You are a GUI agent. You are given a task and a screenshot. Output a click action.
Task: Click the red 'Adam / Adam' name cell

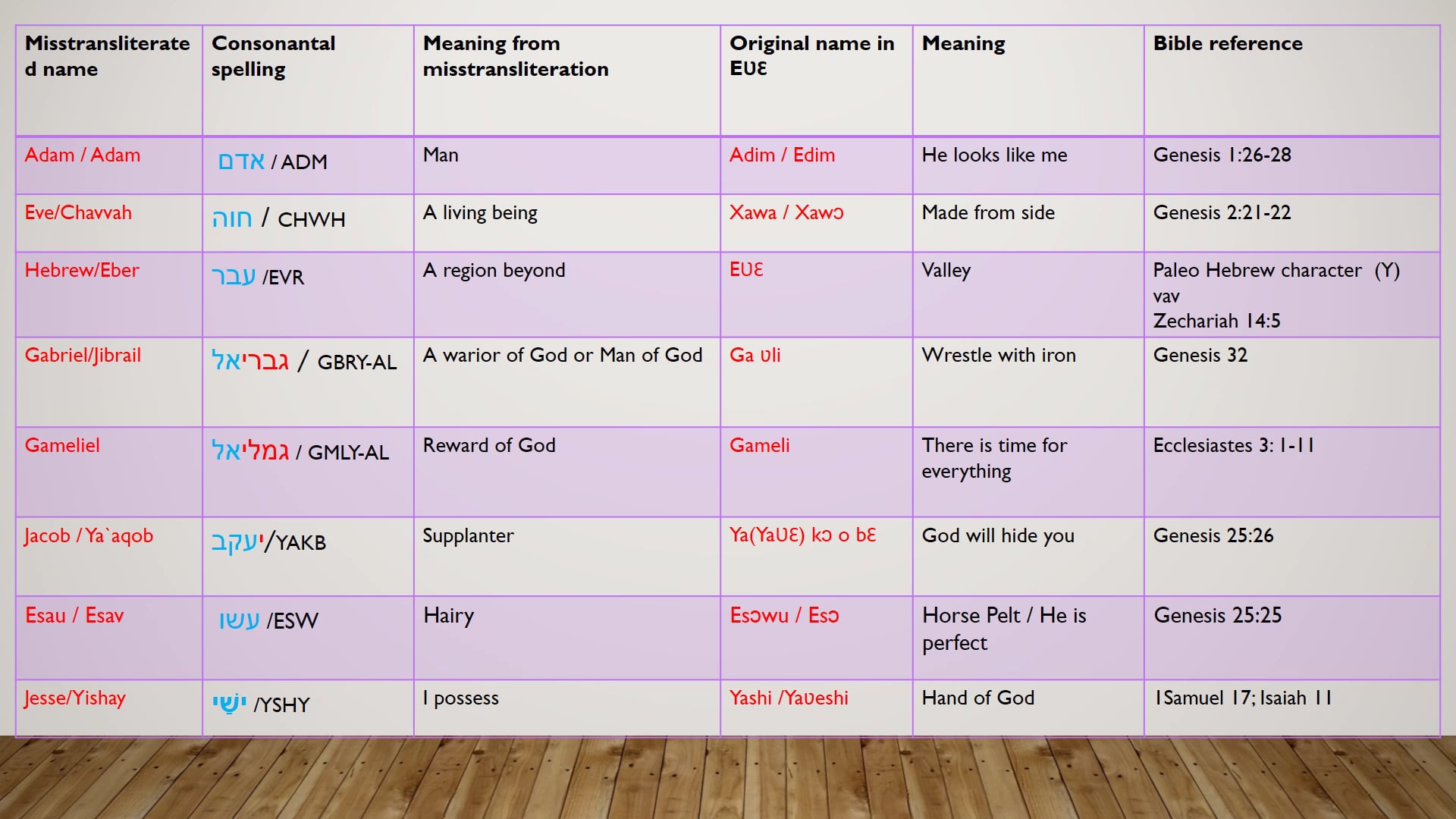[83, 155]
